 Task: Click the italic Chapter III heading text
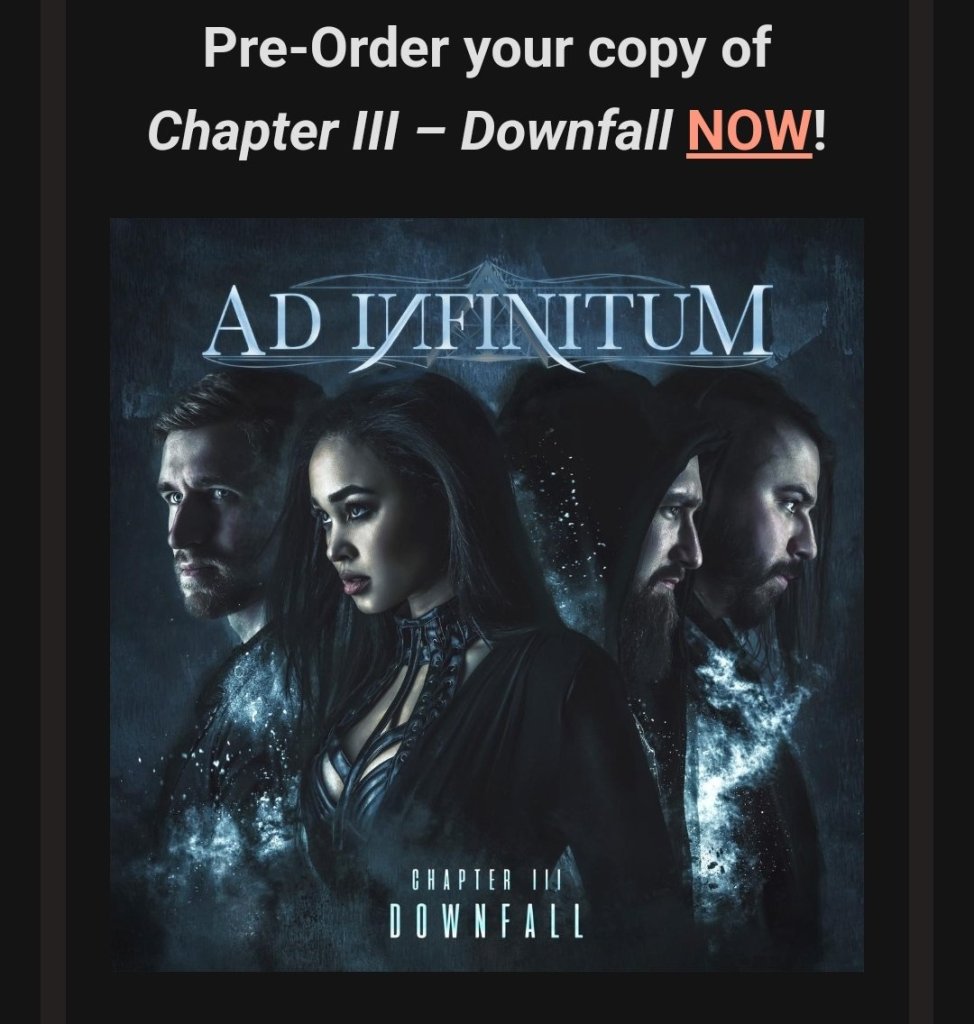click(x=273, y=129)
